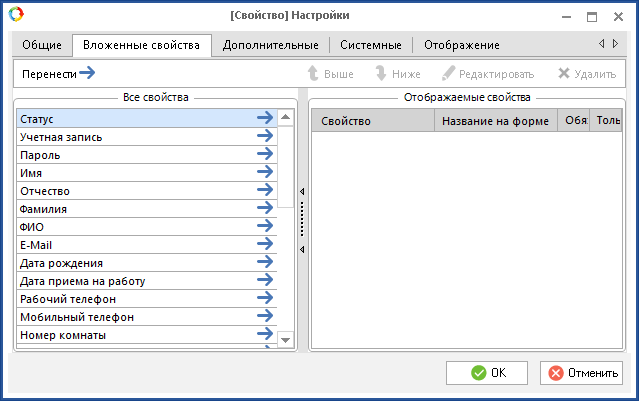
Task: Open the Отображение tab
Action: point(462,45)
